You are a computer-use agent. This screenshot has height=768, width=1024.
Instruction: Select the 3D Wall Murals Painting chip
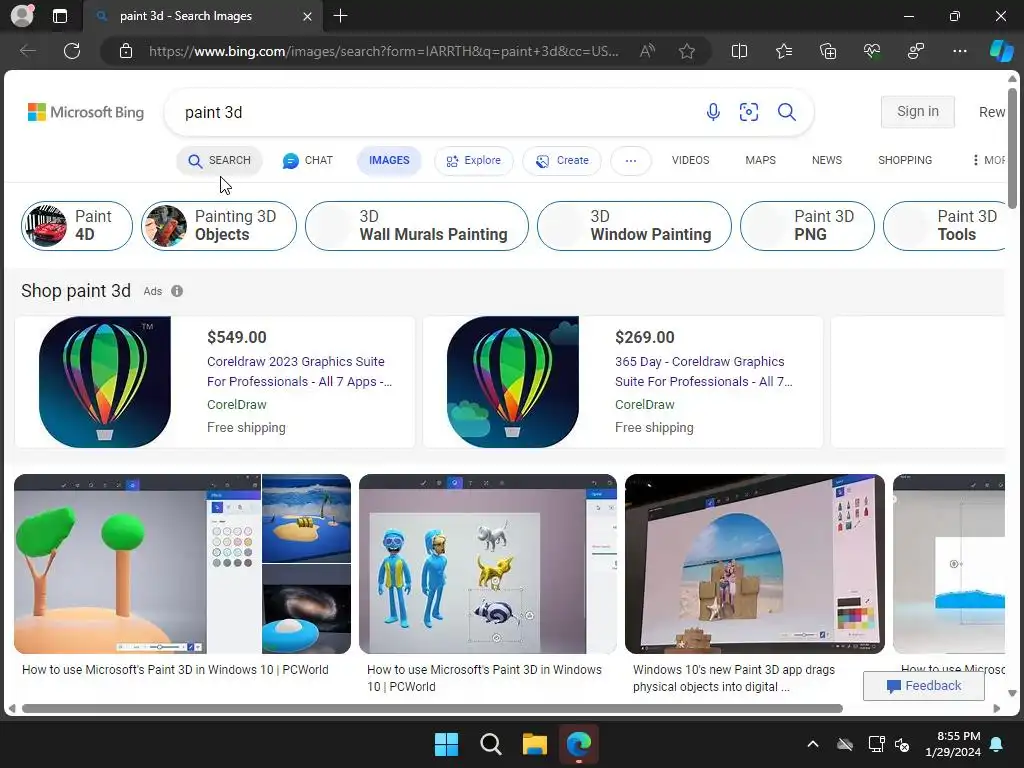[417, 226]
